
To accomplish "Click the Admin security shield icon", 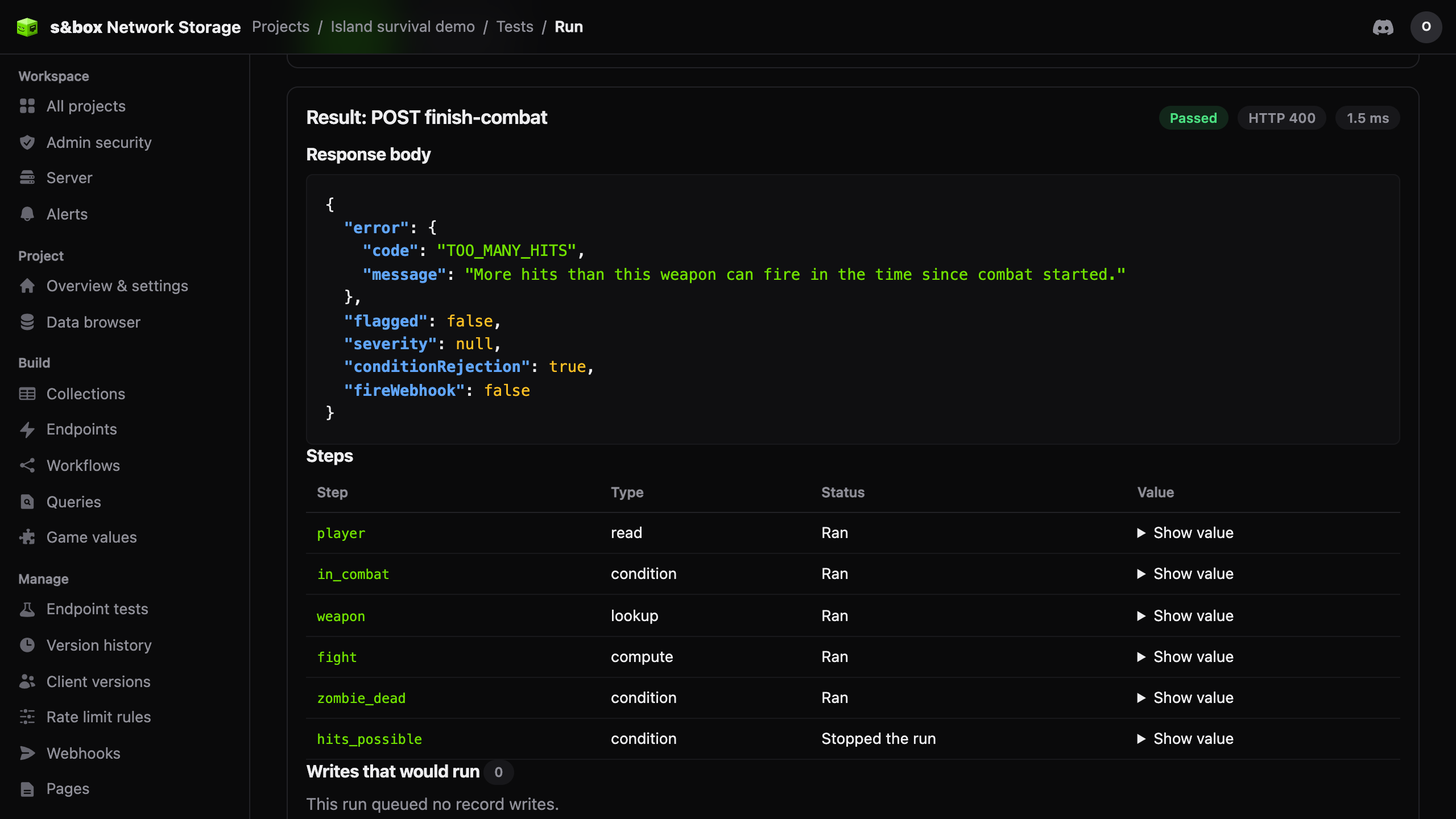I will 27,142.
